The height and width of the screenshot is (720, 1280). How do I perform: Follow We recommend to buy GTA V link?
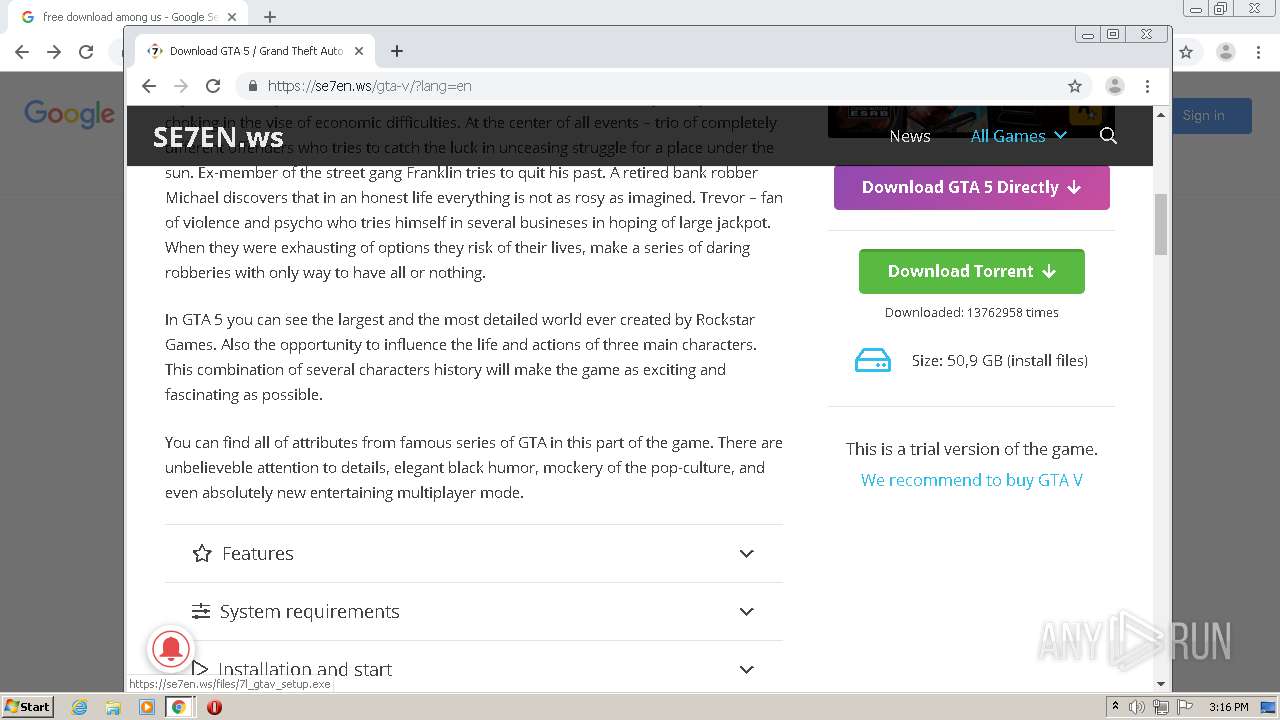972,480
